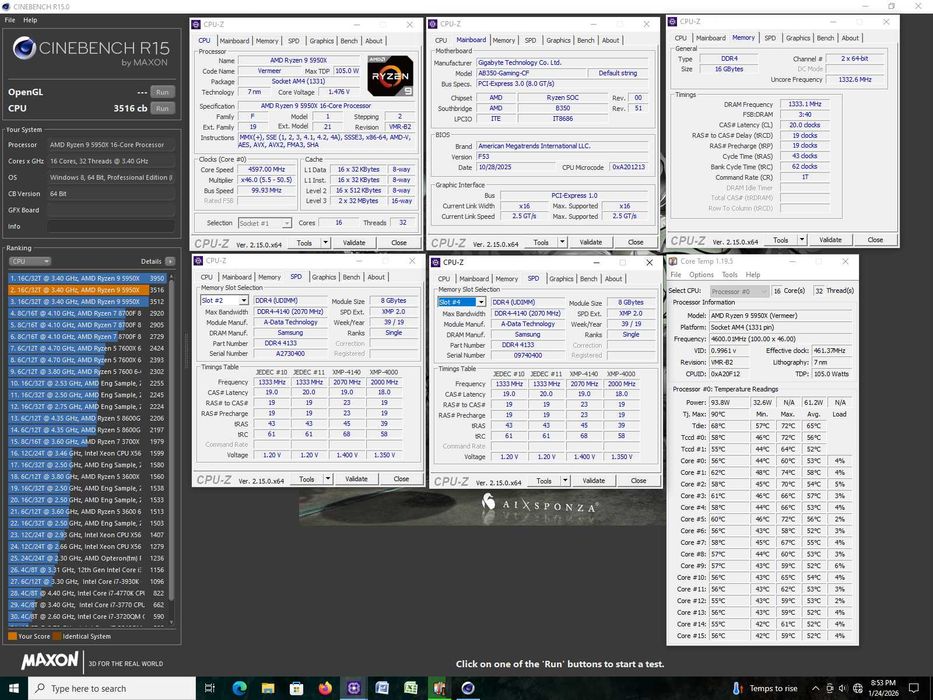Select ranking entry 4 Ryzen 7 8700F 2920
933x700 pixels.
pyautogui.click(x=87, y=313)
